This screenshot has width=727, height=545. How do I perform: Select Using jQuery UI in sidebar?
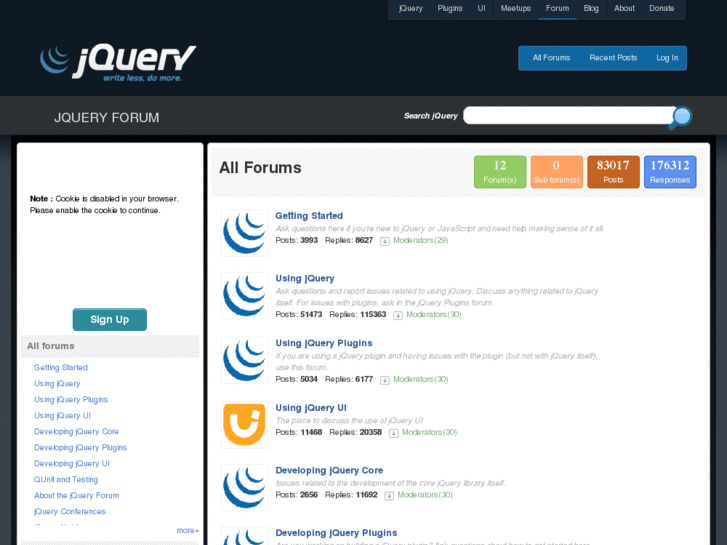tap(62, 416)
